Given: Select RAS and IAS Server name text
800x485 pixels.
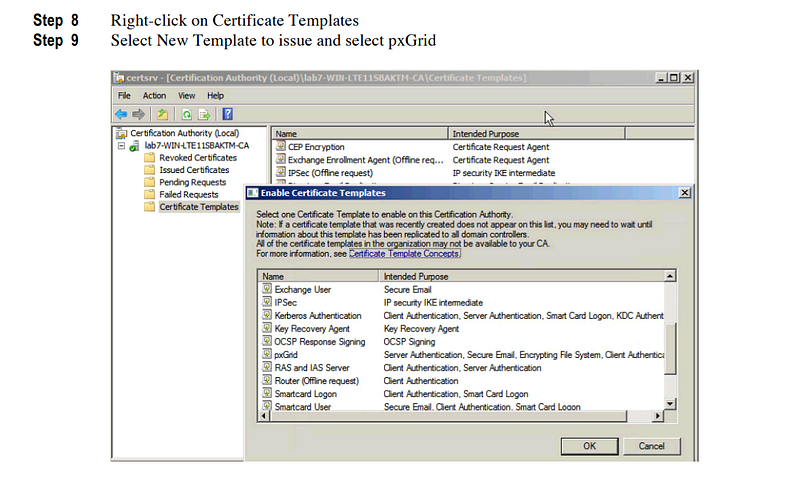Looking at the screenshot, I should tap(312, 368).
